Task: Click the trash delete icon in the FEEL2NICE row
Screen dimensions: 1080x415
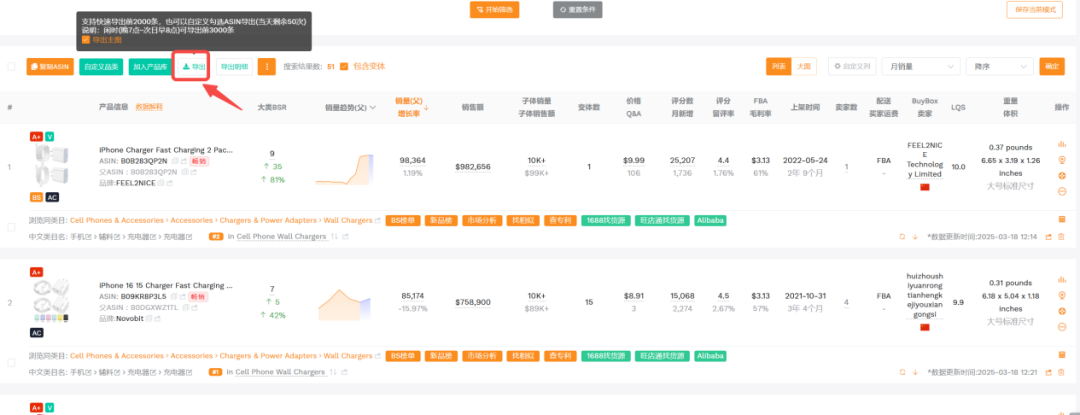Action: (x=1061, y=237)
